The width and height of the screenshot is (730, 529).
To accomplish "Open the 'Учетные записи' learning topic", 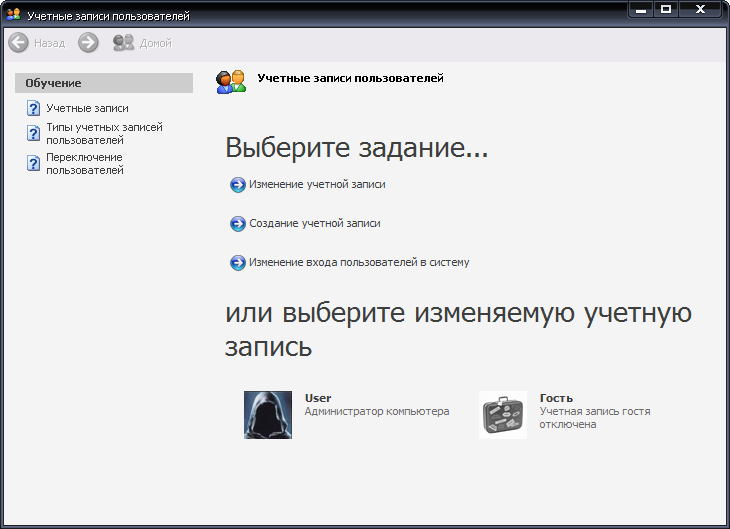I will point(87,108).
